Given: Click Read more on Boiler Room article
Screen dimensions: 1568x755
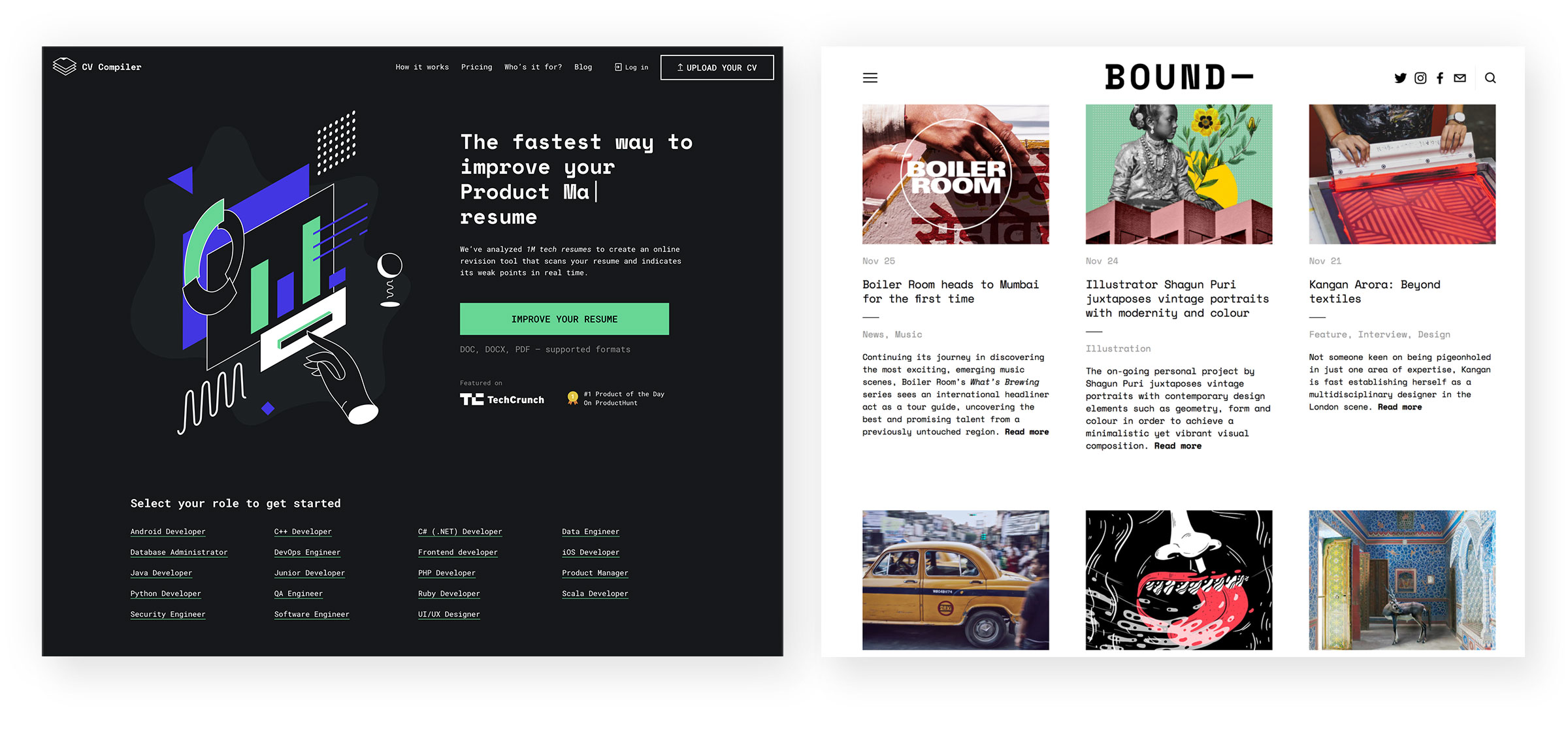Looking at the screenshot, I should (1027, 432).
